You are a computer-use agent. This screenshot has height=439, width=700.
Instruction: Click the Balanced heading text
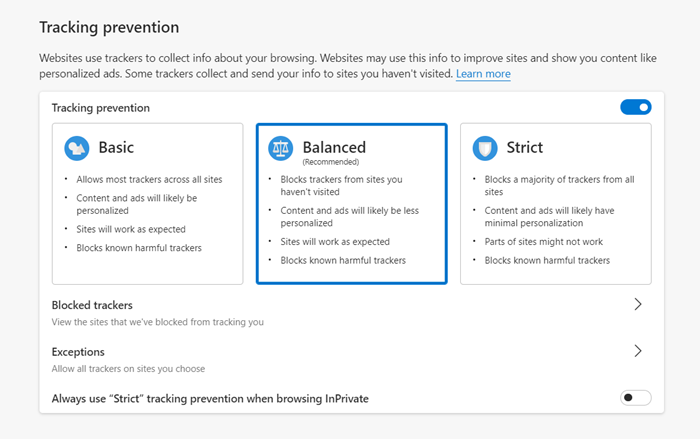click(334, 147)
